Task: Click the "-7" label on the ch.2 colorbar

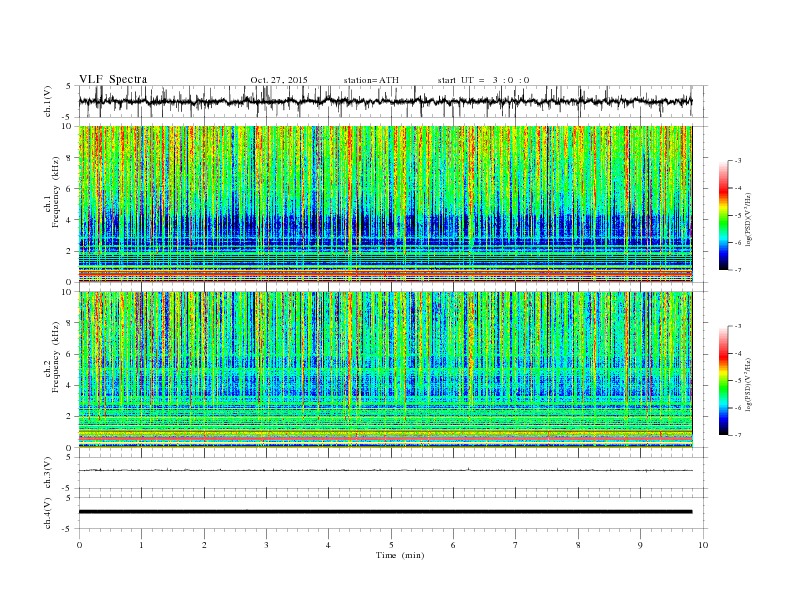Action: point(737,435)
